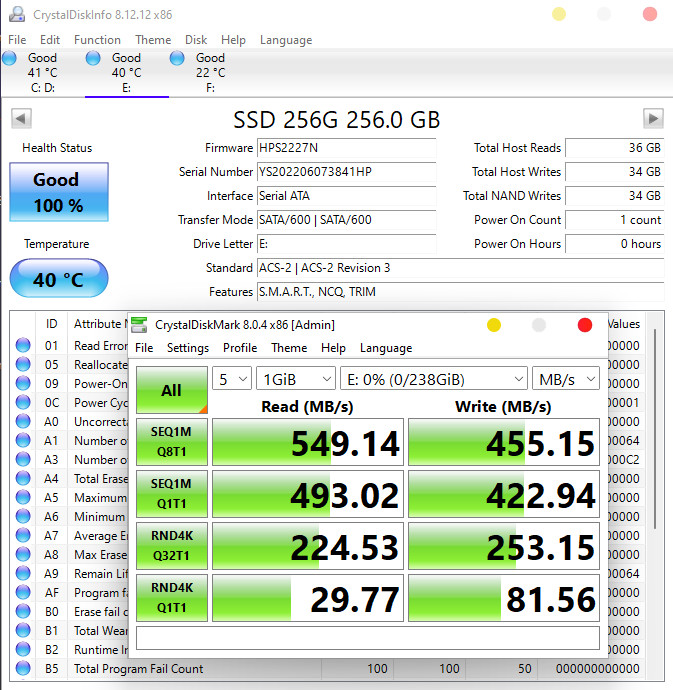
Task: Click status orb for attribute AF Program fail
Action: tap(23, 592)
